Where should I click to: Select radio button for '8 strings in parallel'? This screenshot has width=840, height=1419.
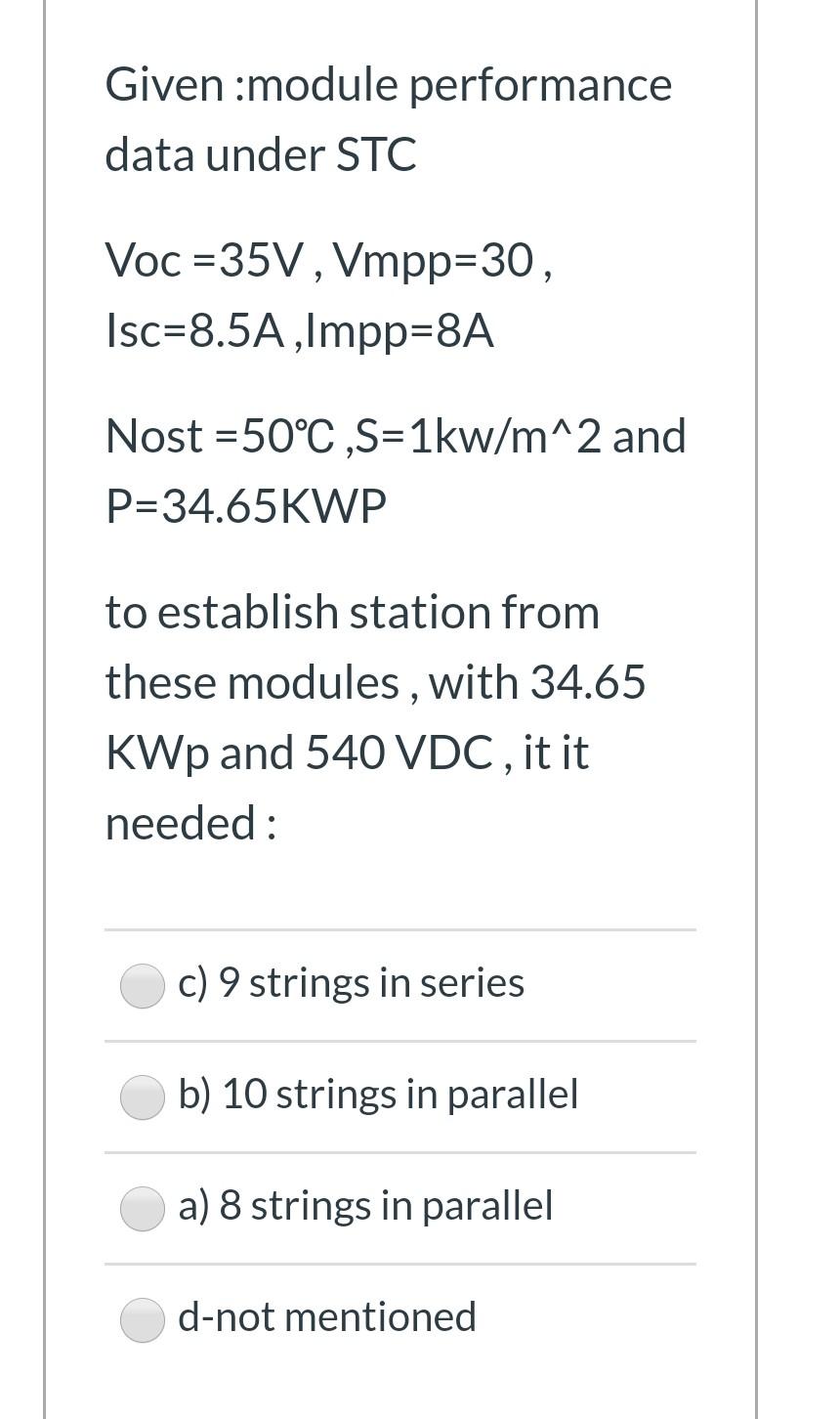pos(143,1208)
